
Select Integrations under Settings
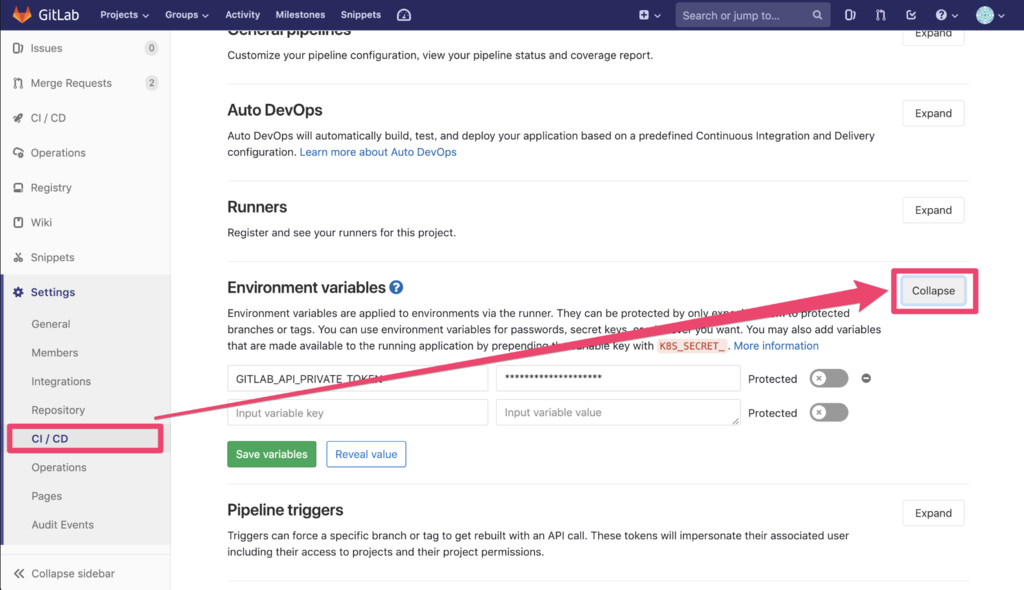click(61, 382)
